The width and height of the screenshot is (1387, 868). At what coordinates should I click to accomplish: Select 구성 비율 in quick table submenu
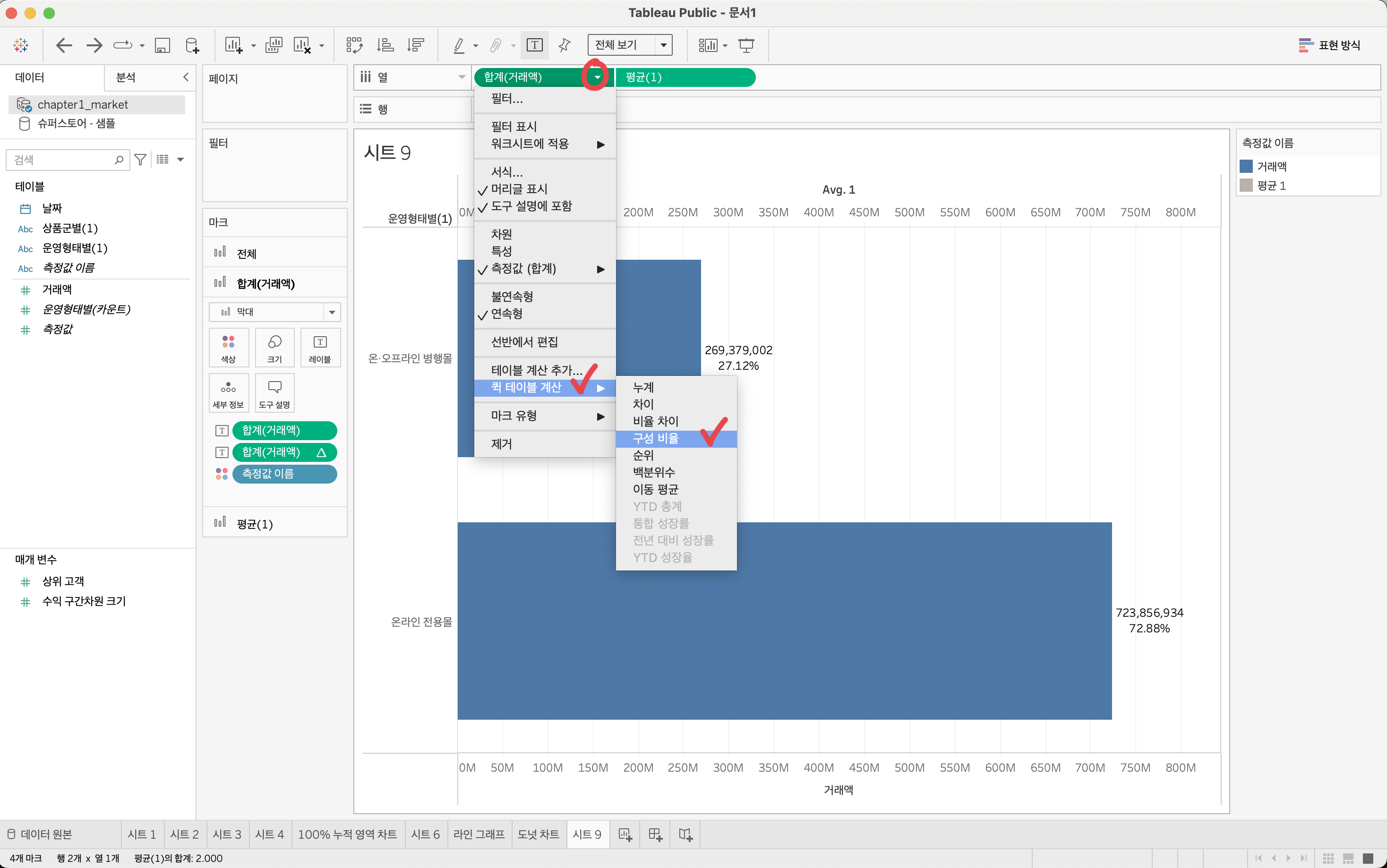point(656,438)
